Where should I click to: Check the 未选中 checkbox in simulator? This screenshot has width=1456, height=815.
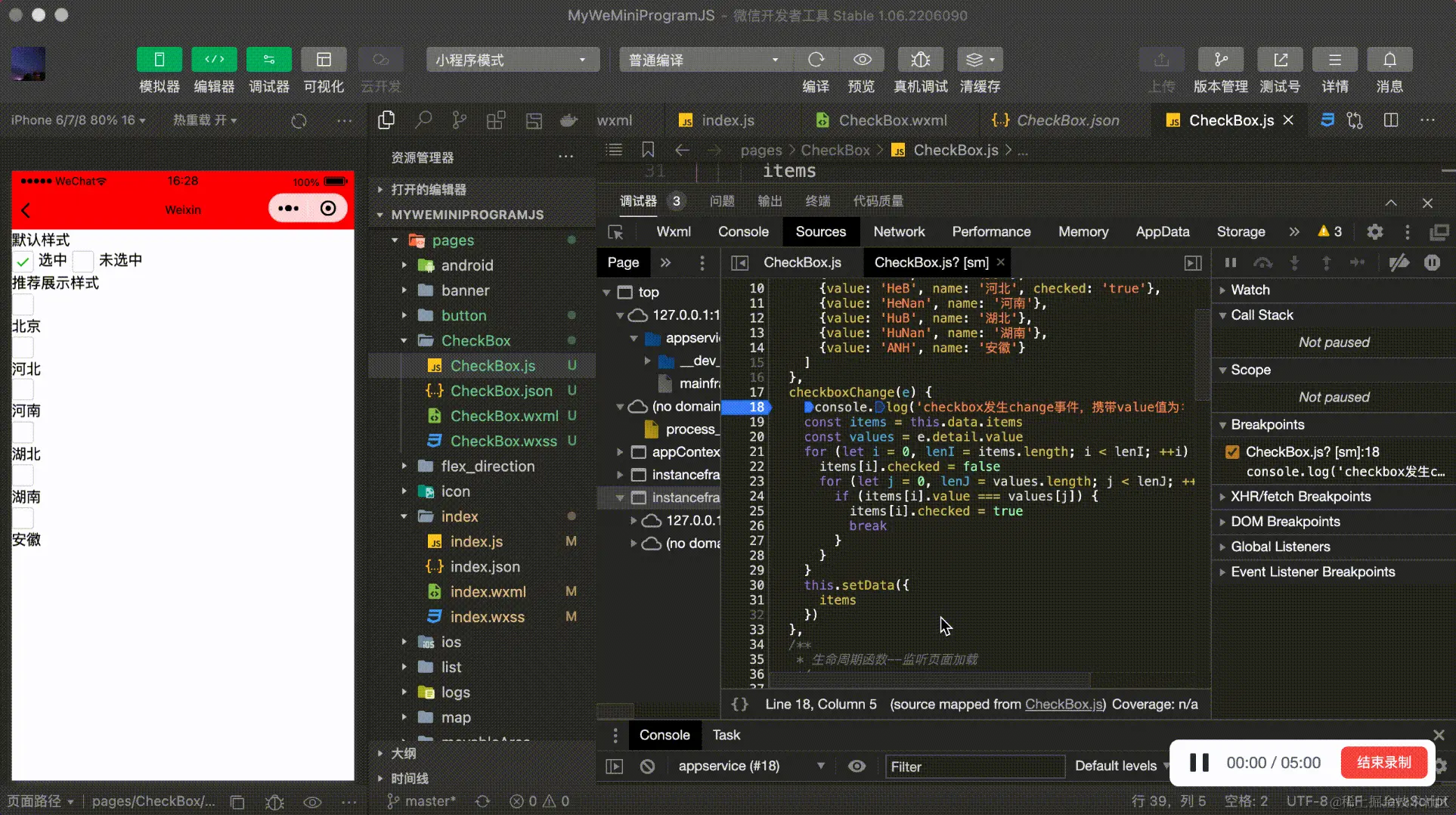(83, 262)
